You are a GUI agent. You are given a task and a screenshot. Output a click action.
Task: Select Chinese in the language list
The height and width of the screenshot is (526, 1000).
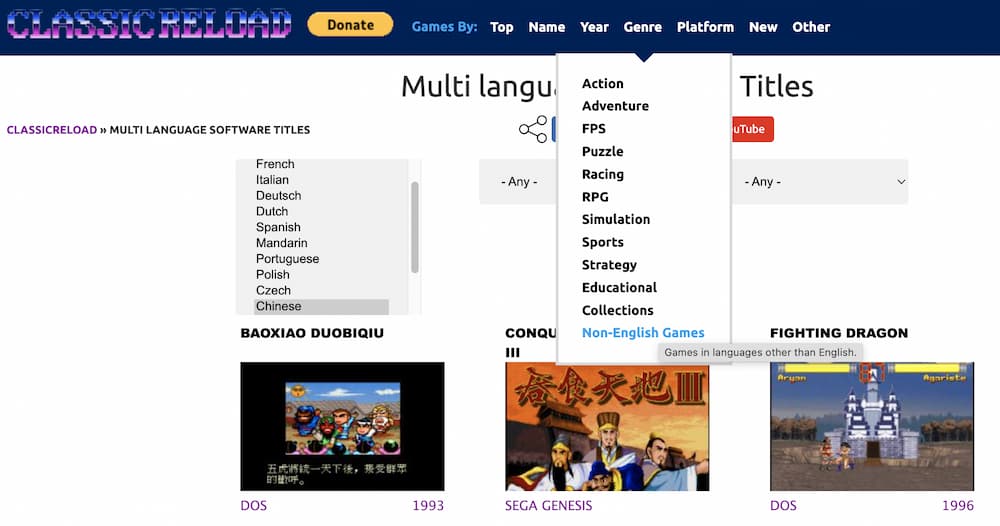tap(321, 306)
